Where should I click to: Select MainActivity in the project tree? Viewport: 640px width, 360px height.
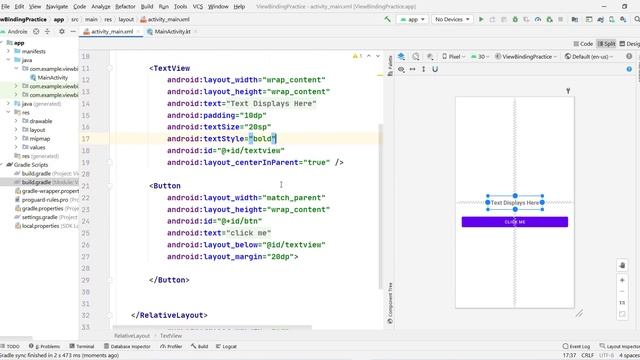pos(49,78)
